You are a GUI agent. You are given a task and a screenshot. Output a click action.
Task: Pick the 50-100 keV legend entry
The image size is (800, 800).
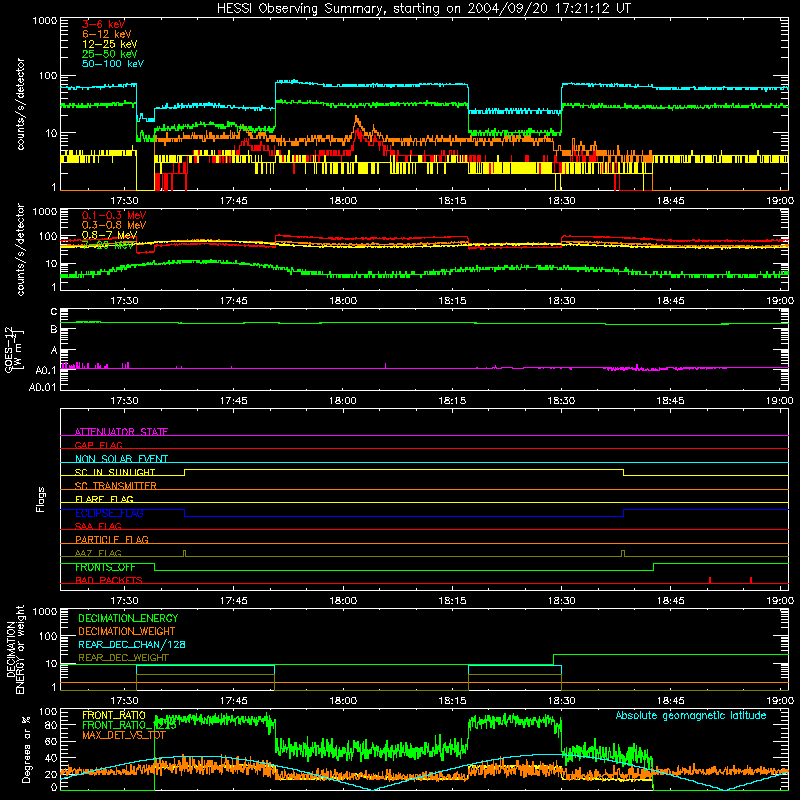tap(113, 64)
